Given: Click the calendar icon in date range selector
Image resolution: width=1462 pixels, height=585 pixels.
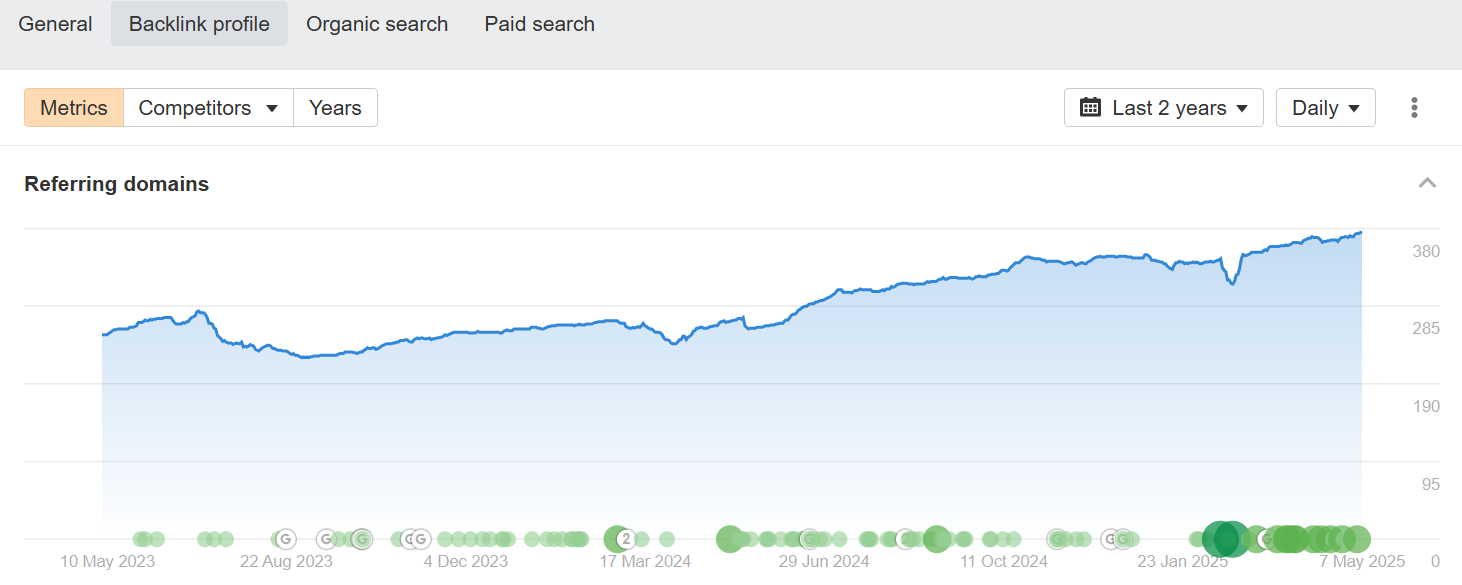Looking at the screenshot, I should point(1091,108).
